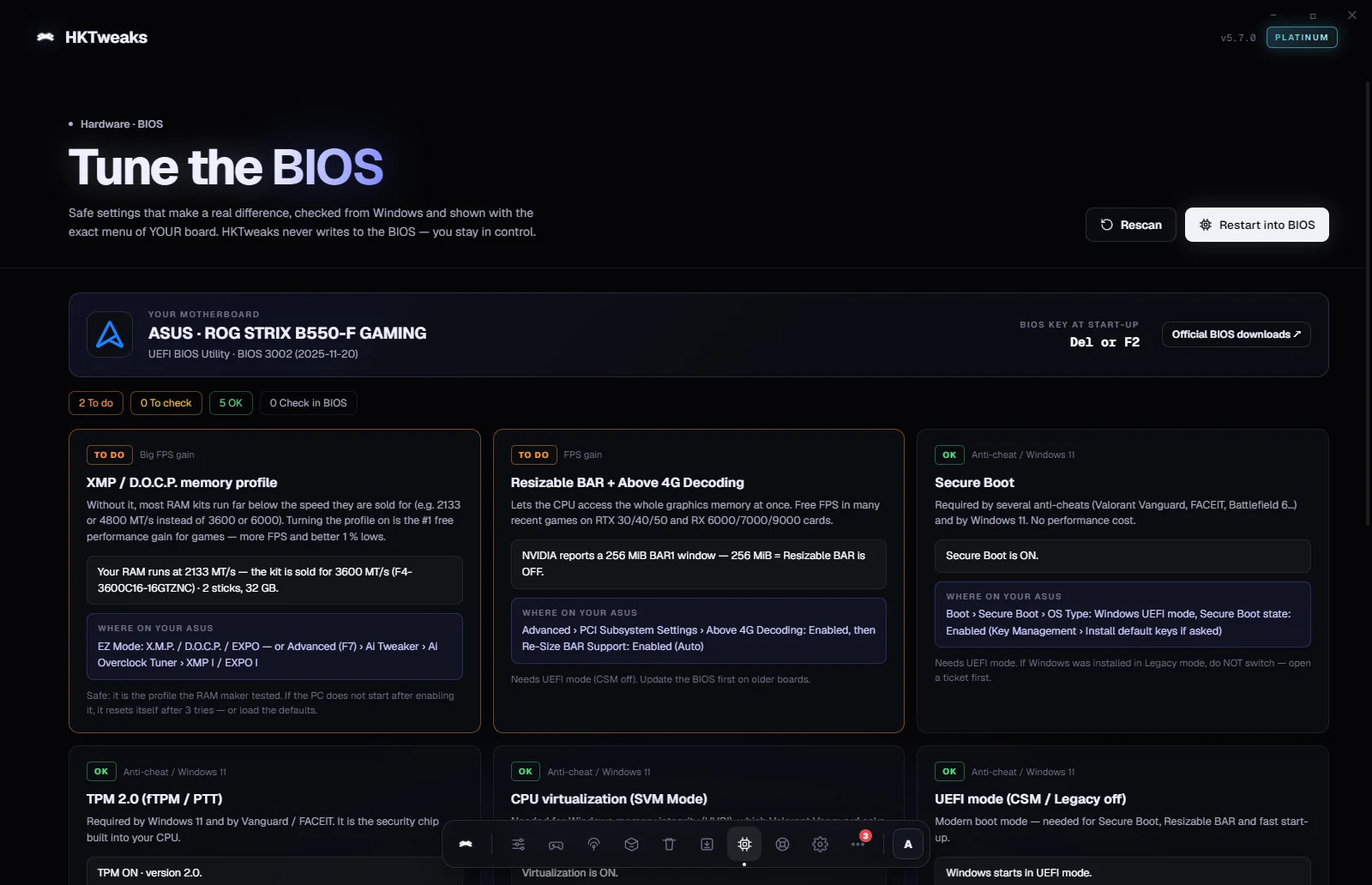Click 'XMP / D.O.C.P. memory profile' title
This screenshot has height=885, width=1372.
182,483
